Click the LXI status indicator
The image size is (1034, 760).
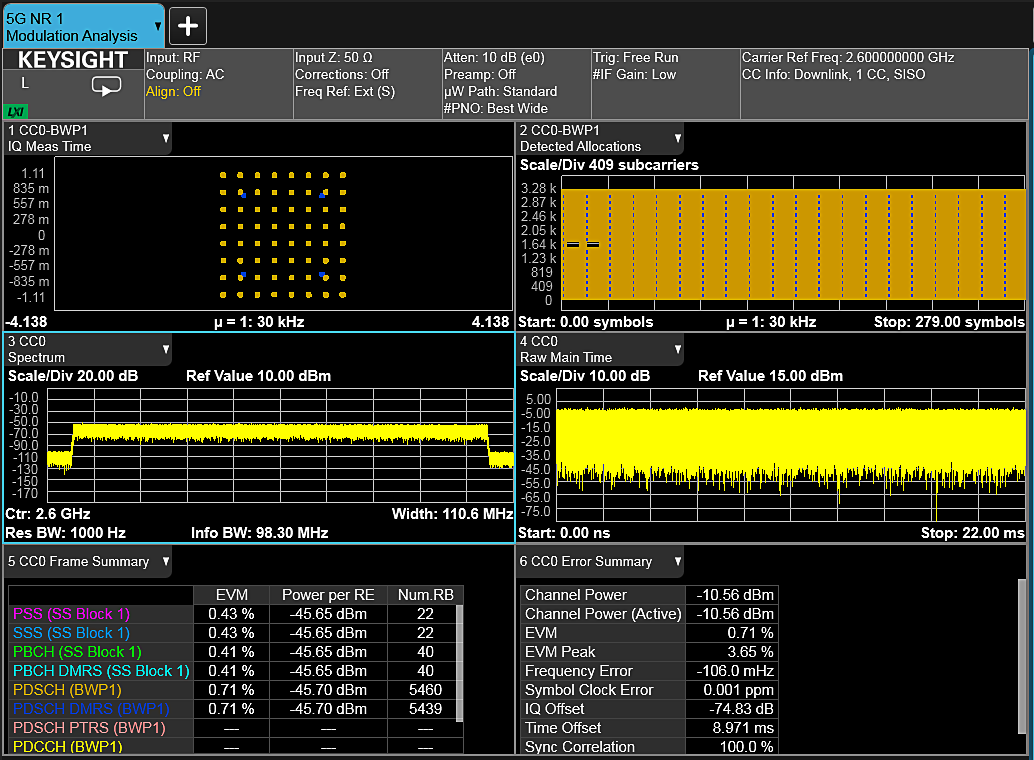click(x=15, y=111)
